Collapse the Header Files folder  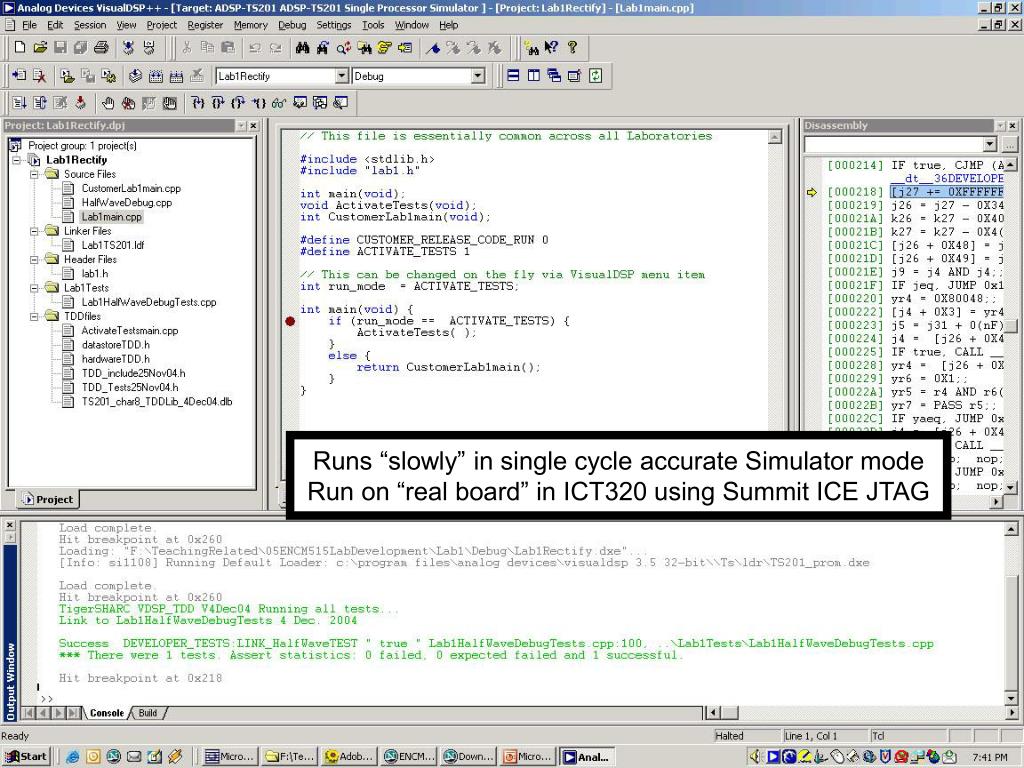tap(35, 259)
